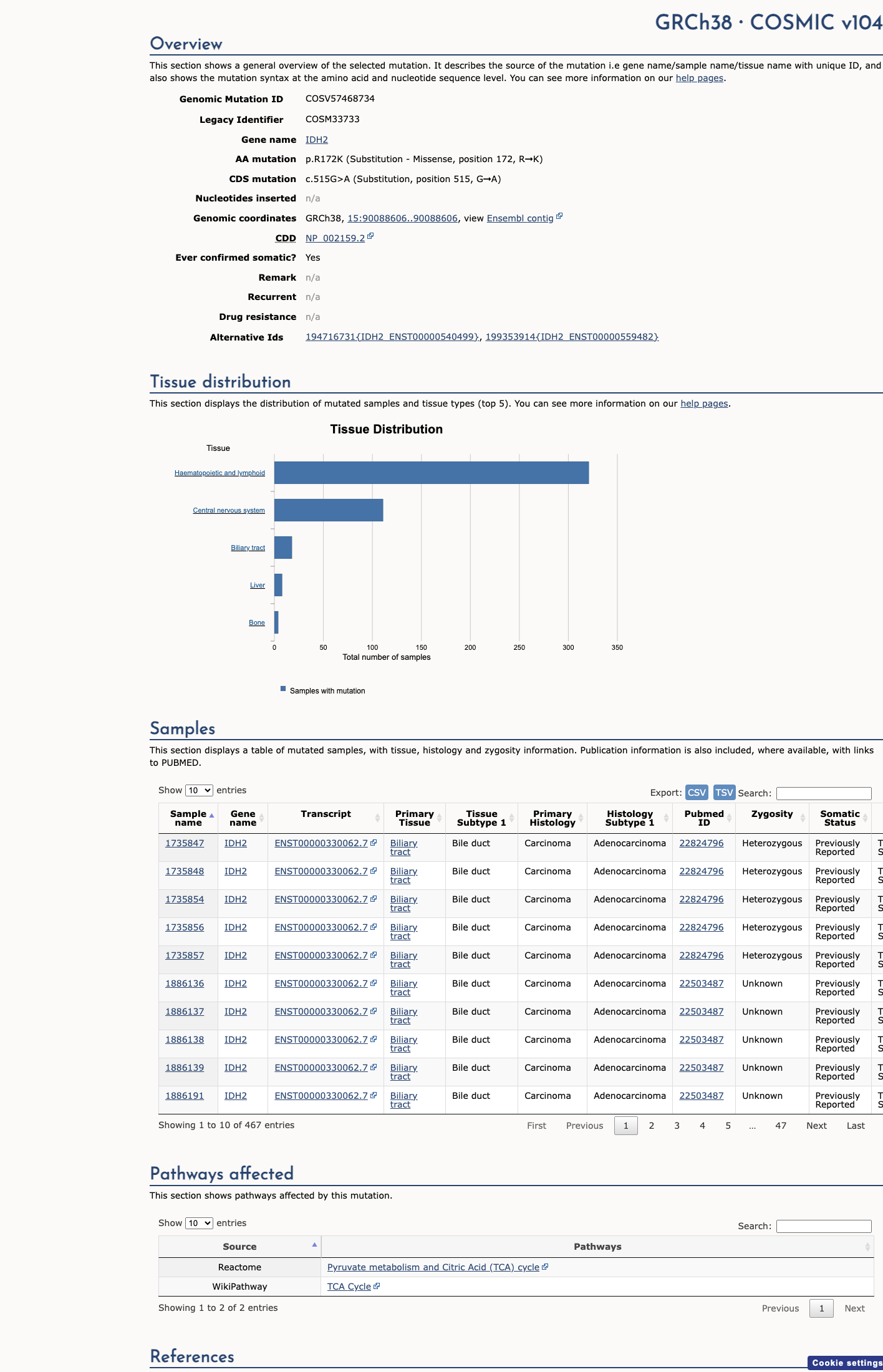Select samples page 1 button
This screenshot has width=883, height=1372.
626,1126
